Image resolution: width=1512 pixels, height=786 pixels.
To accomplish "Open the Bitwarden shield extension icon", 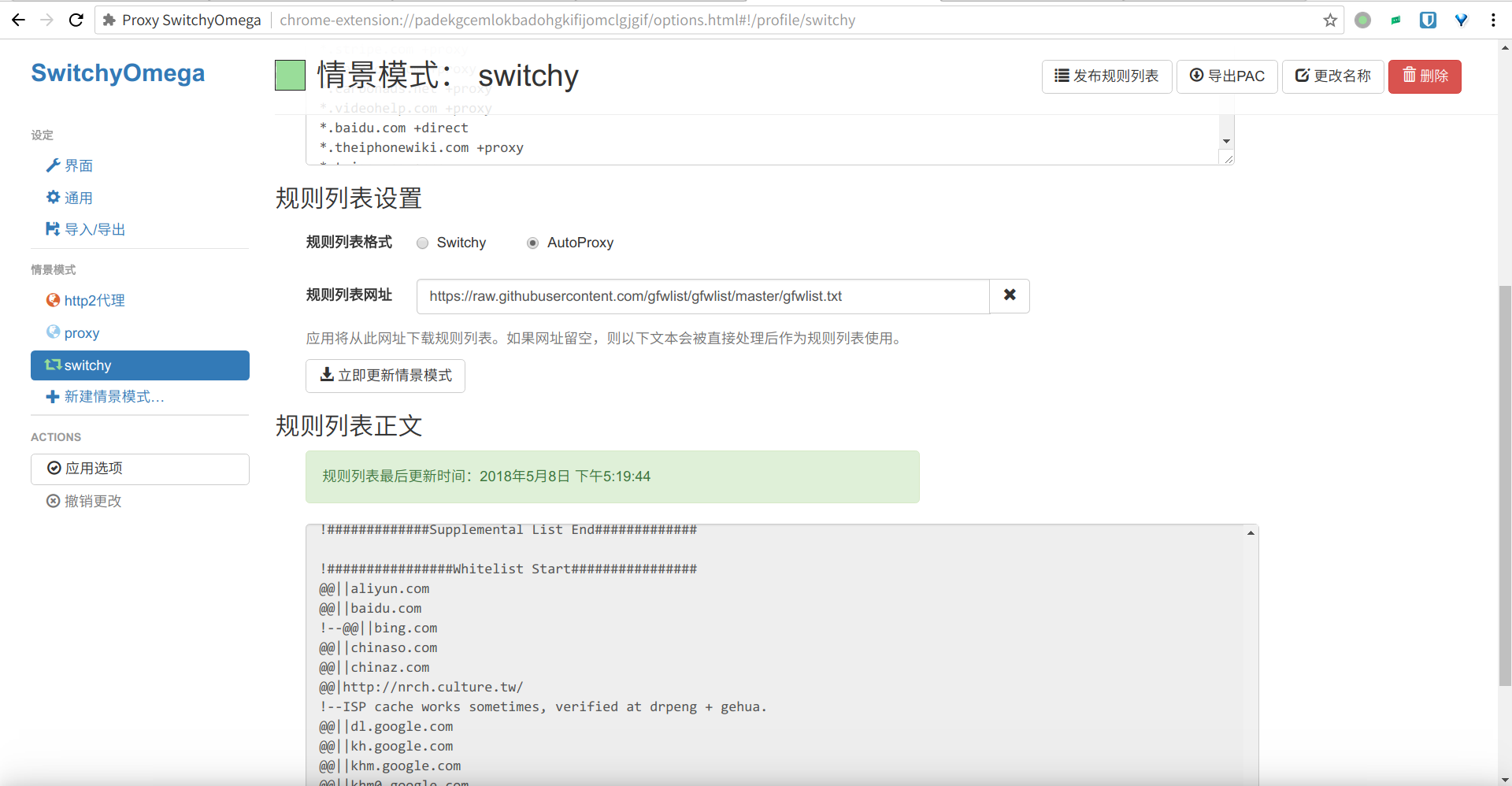I will coord(1428,20).
